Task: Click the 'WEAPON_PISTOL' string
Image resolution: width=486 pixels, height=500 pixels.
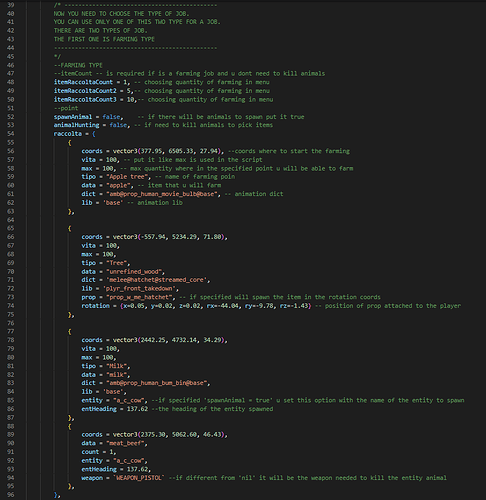Action: pyautogui.click(x=139, y=478)
